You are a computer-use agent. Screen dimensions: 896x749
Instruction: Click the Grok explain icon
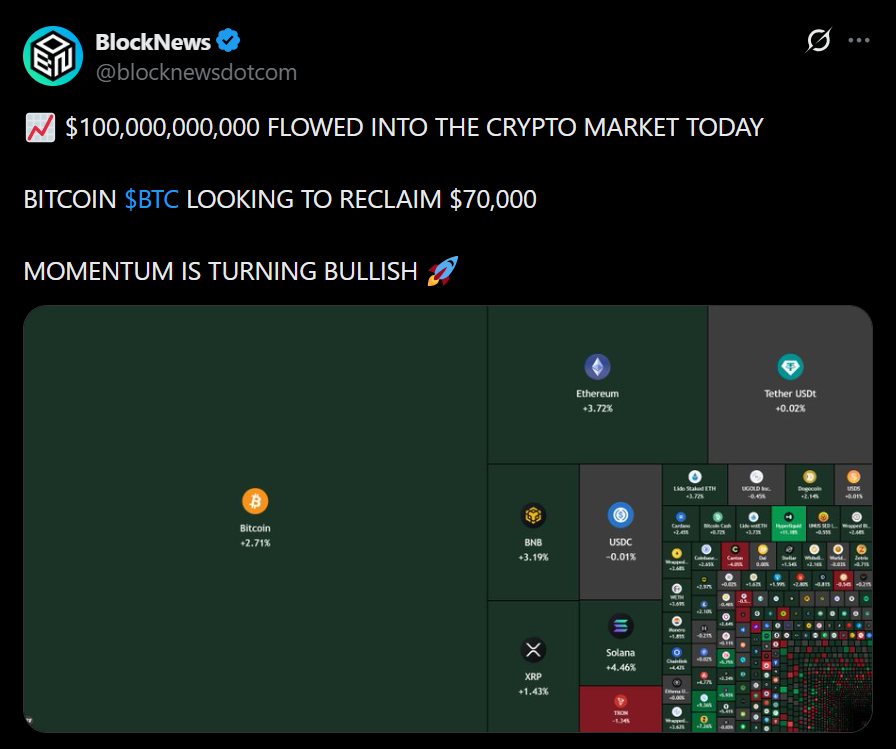click(818, 42)
